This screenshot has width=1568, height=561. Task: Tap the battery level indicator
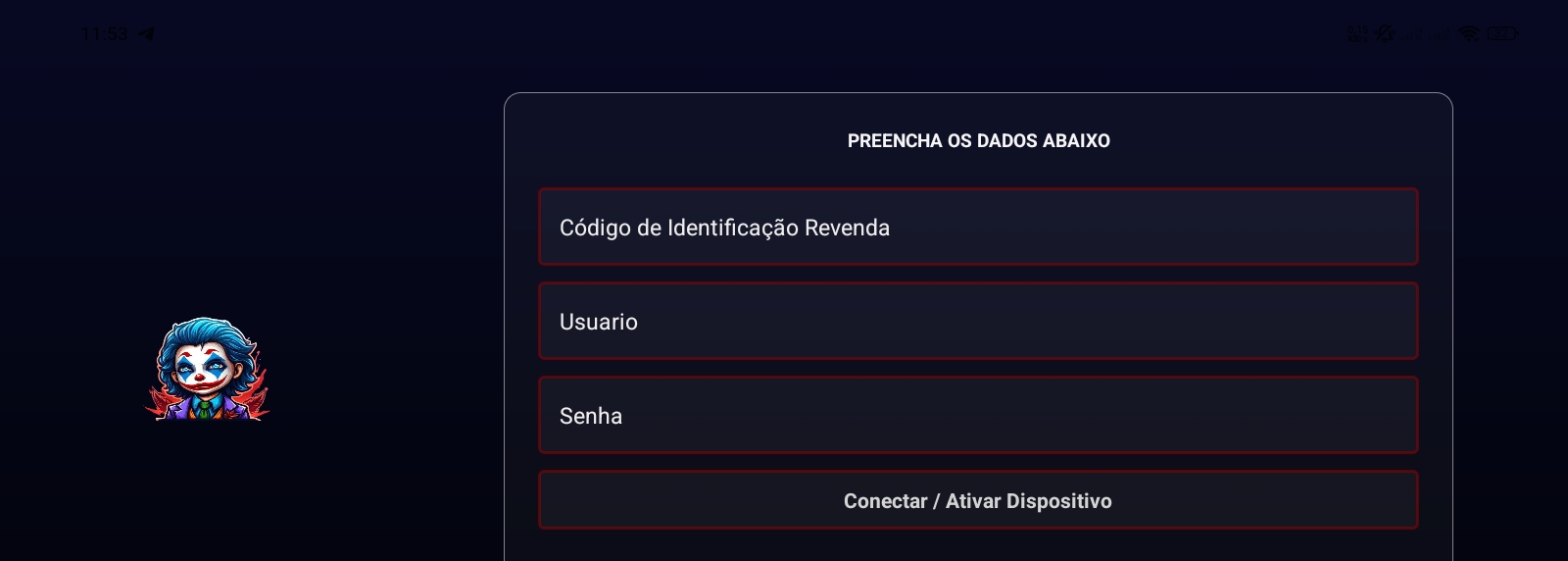[1502, 34]
